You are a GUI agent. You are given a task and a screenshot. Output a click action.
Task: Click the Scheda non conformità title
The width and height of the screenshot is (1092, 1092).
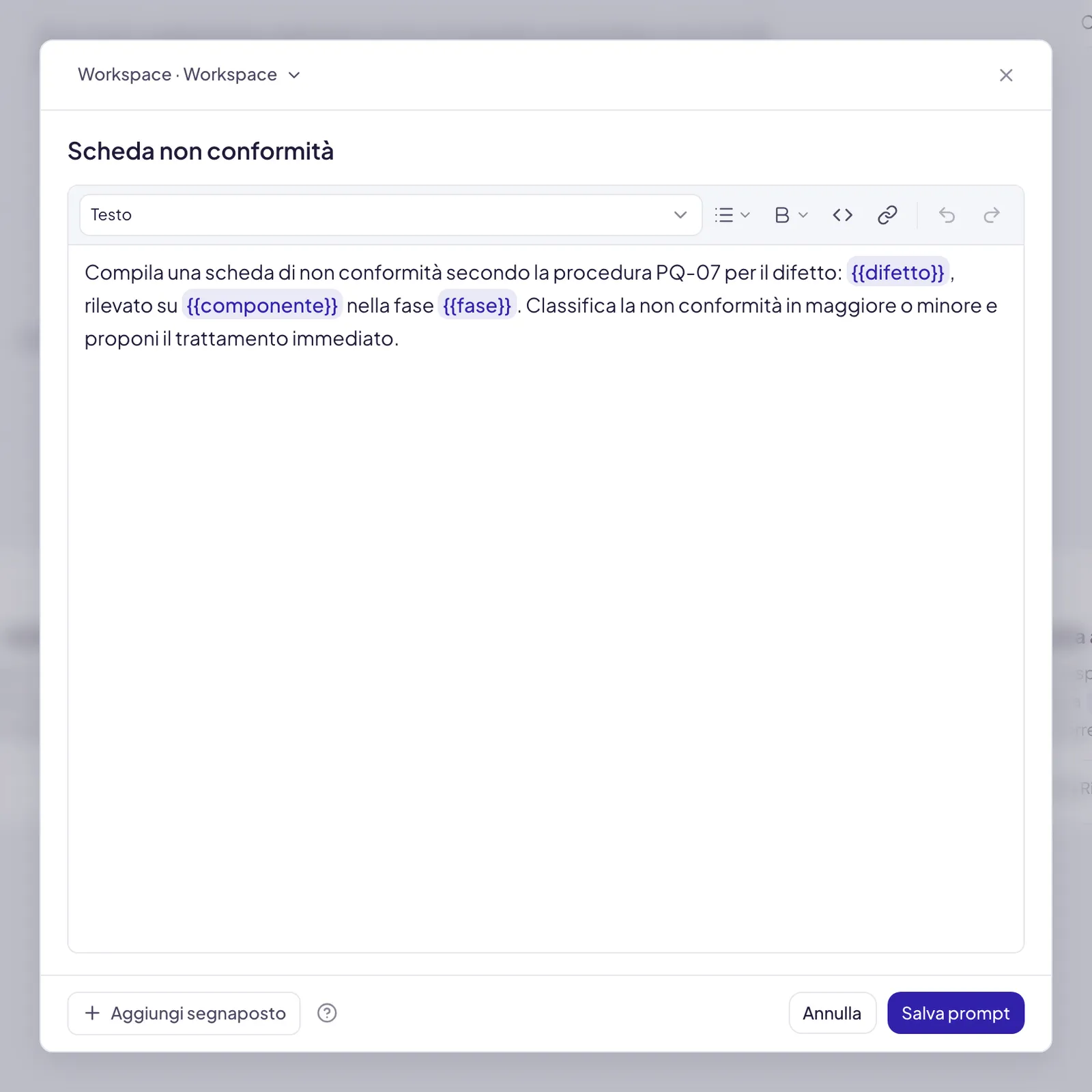coord(201,151)
